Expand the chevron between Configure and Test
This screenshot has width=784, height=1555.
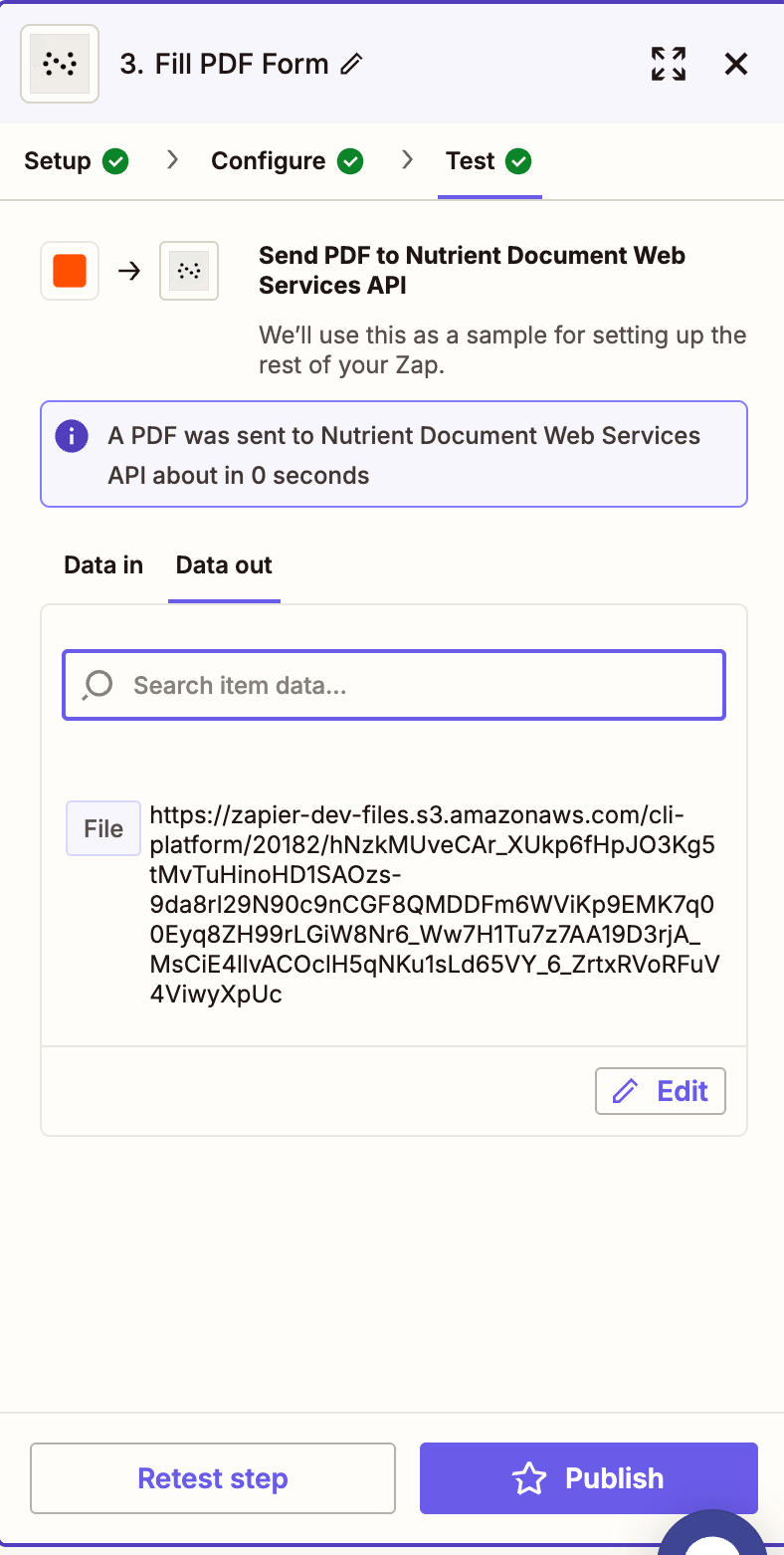pos(407,159)
